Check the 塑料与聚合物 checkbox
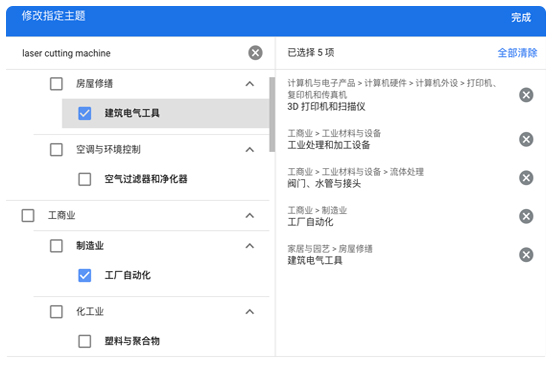Viewport: 552px width, 366px height. coord(84,341)
